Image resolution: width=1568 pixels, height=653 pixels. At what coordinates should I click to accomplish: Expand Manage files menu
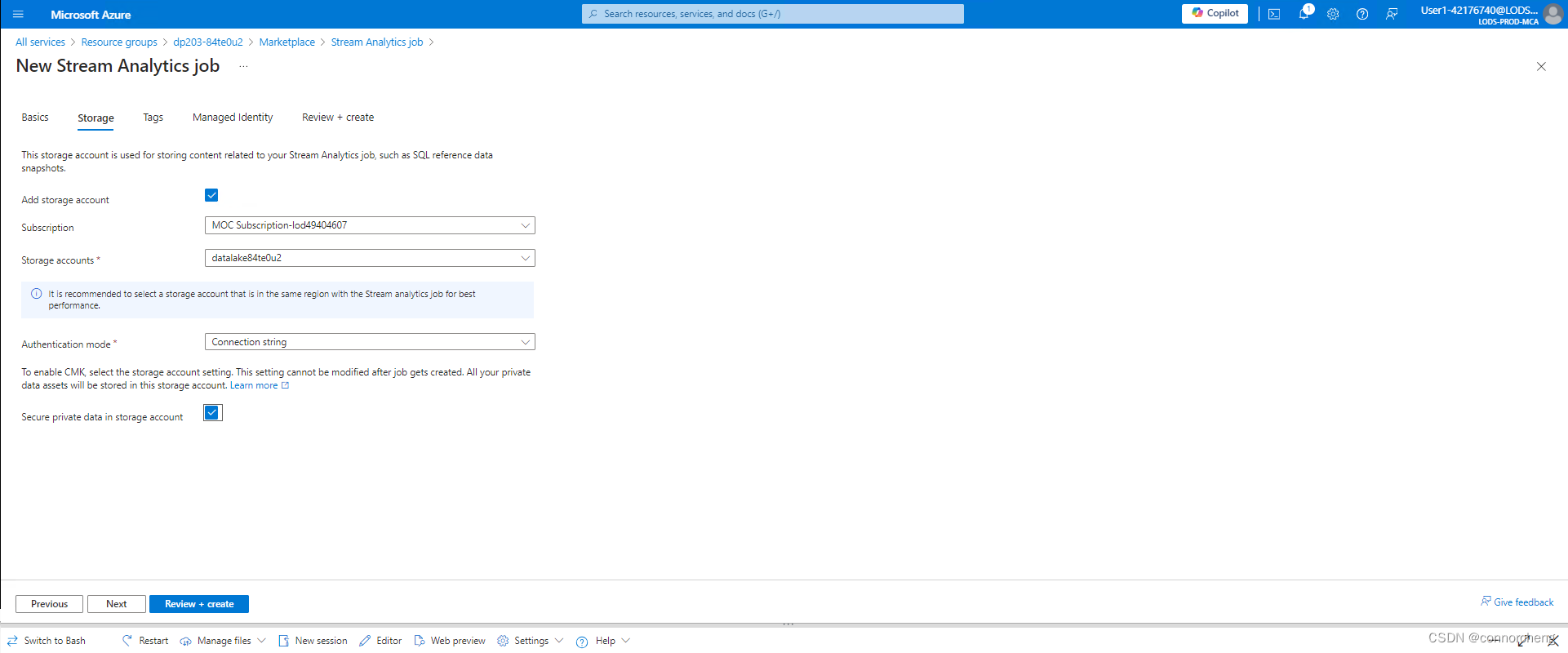[x=223, y=641]
